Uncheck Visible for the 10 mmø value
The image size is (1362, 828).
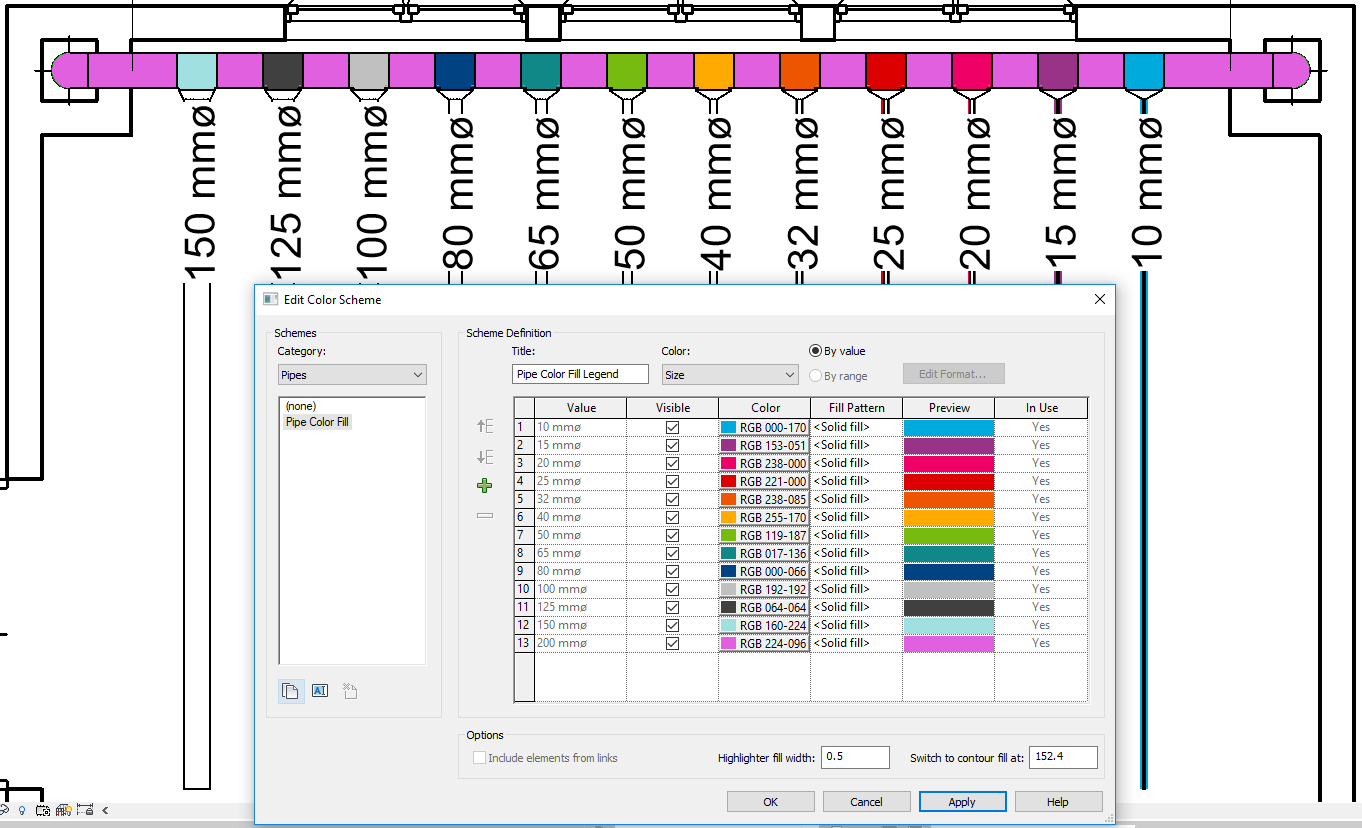pos(671,426)
